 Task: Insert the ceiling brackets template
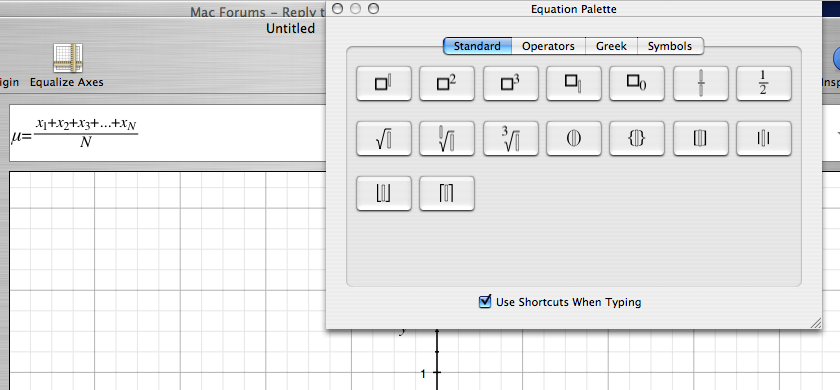[x=447, y=193]
